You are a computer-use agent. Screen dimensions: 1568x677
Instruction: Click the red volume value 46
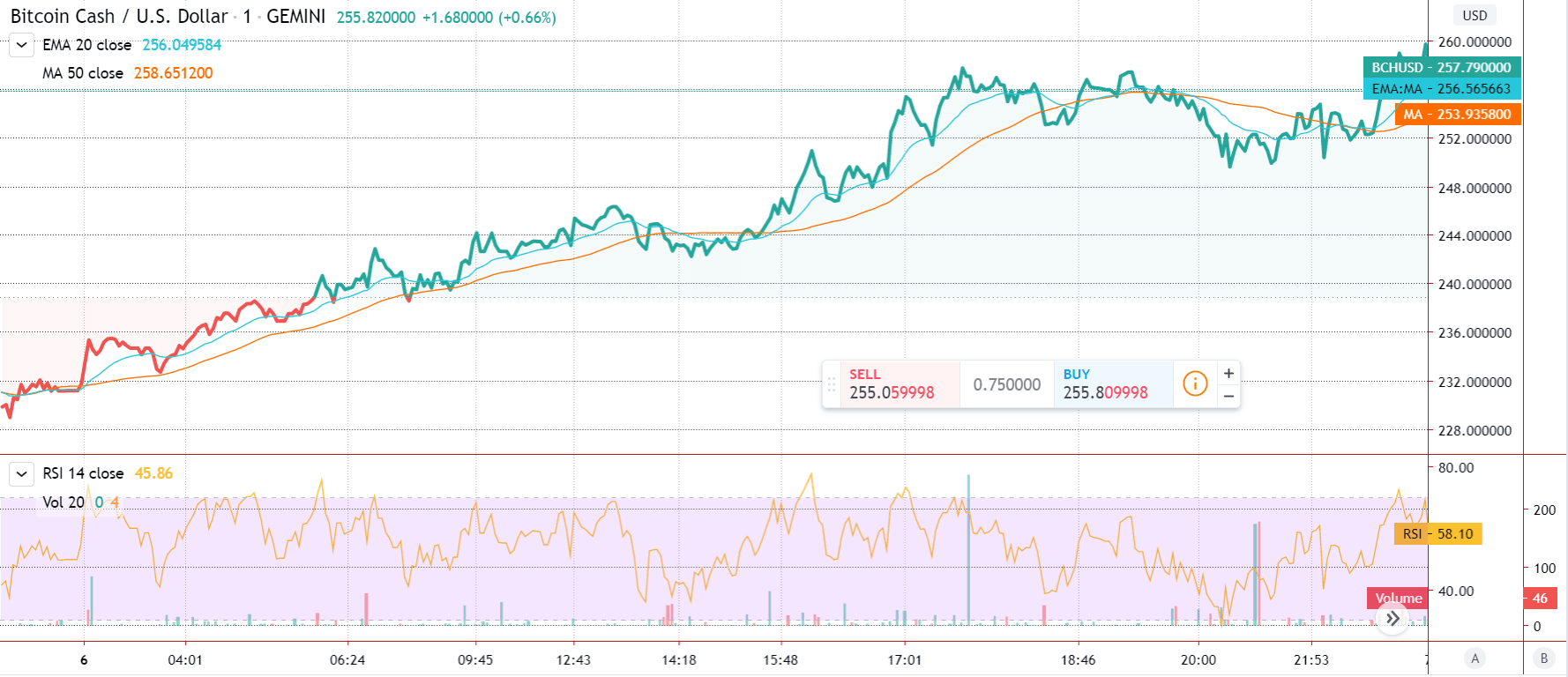pos(1540,598)
